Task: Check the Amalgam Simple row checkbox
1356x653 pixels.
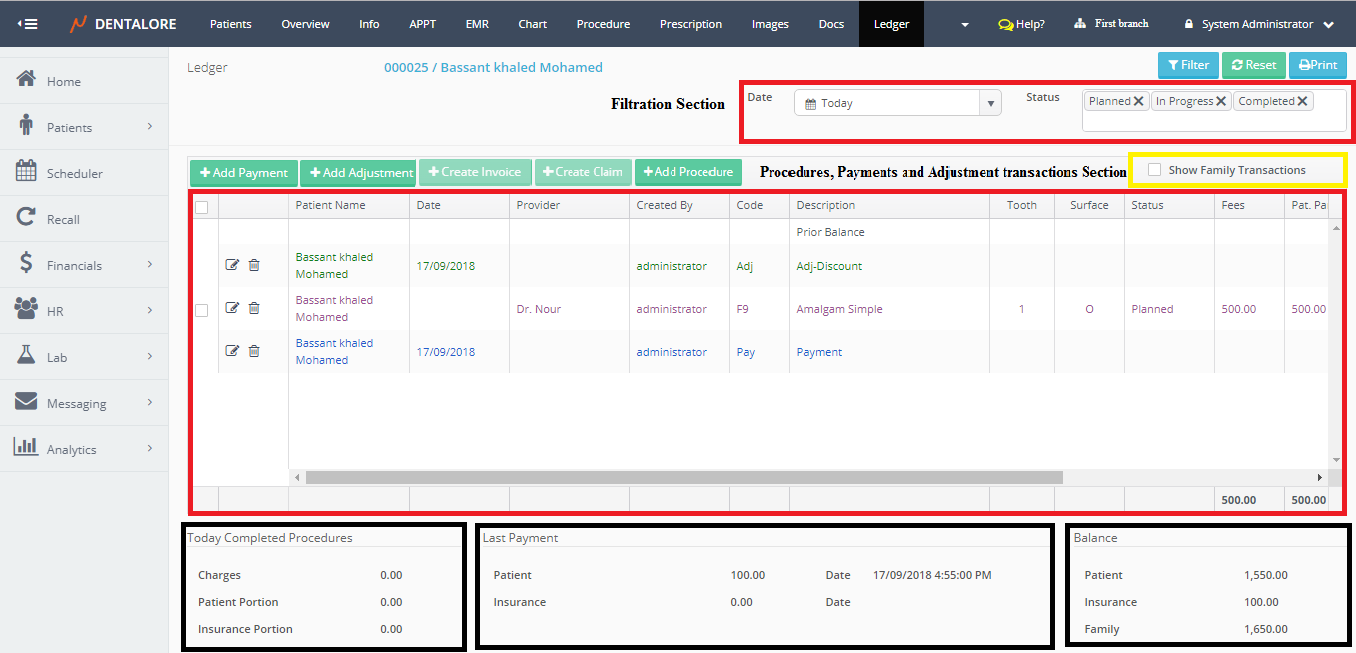Action: click(x=202, y=310)
